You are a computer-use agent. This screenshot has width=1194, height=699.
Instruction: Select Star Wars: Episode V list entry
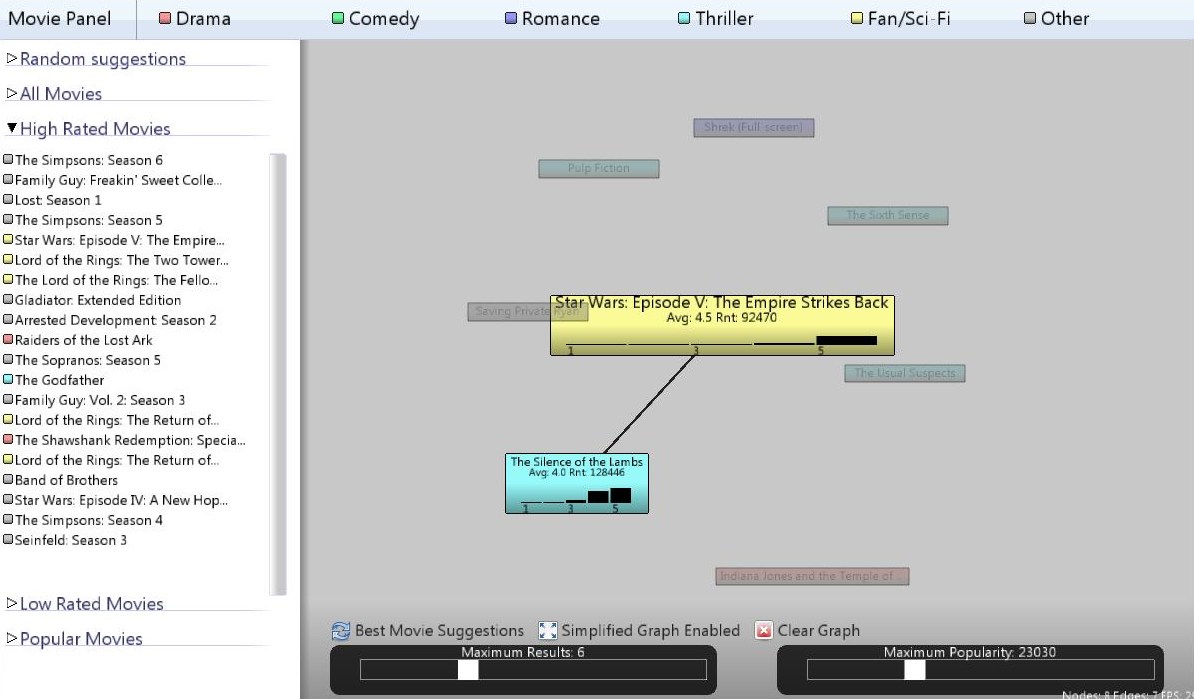coord(114,240)
